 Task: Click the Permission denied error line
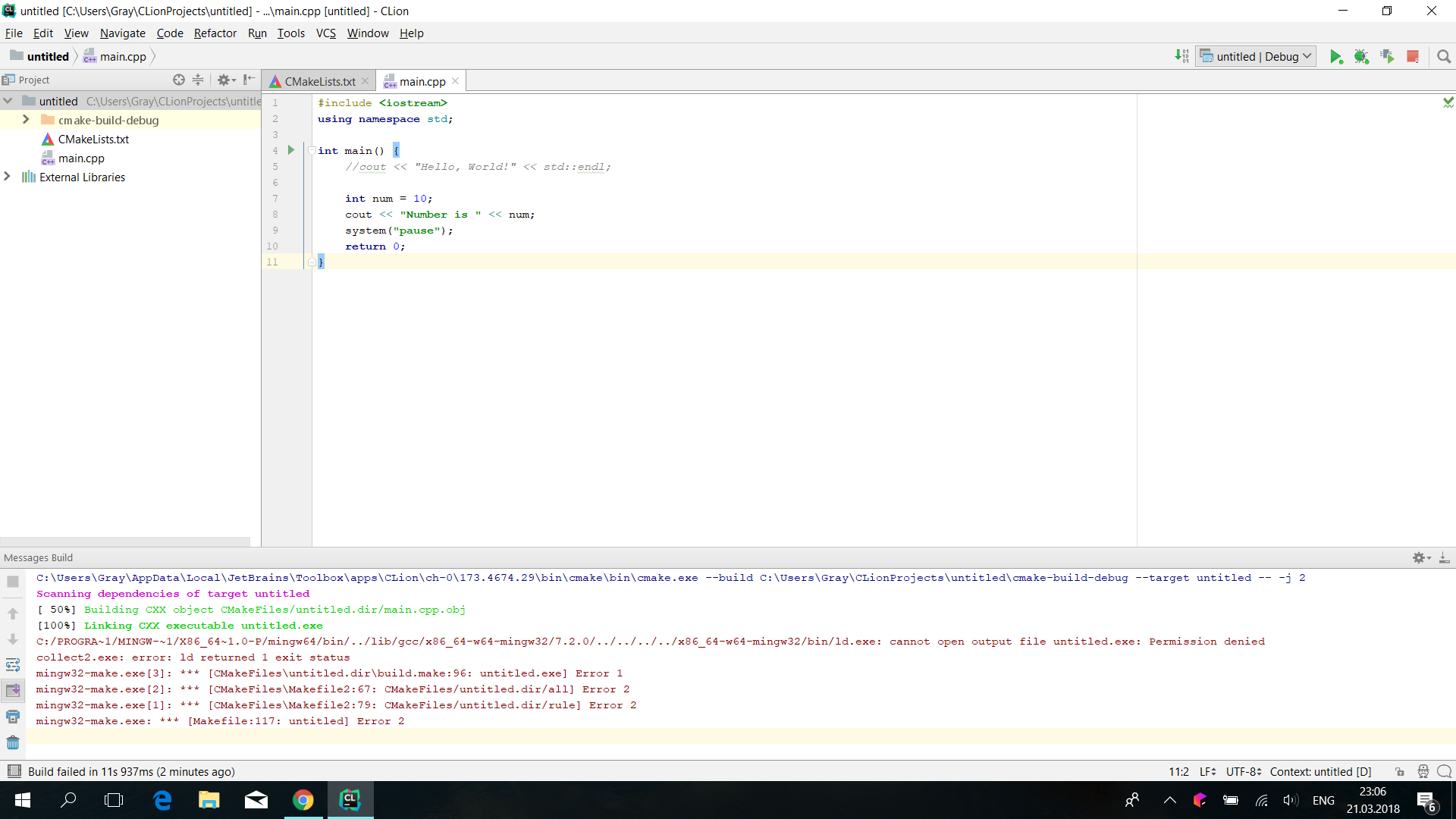[651, 641]
